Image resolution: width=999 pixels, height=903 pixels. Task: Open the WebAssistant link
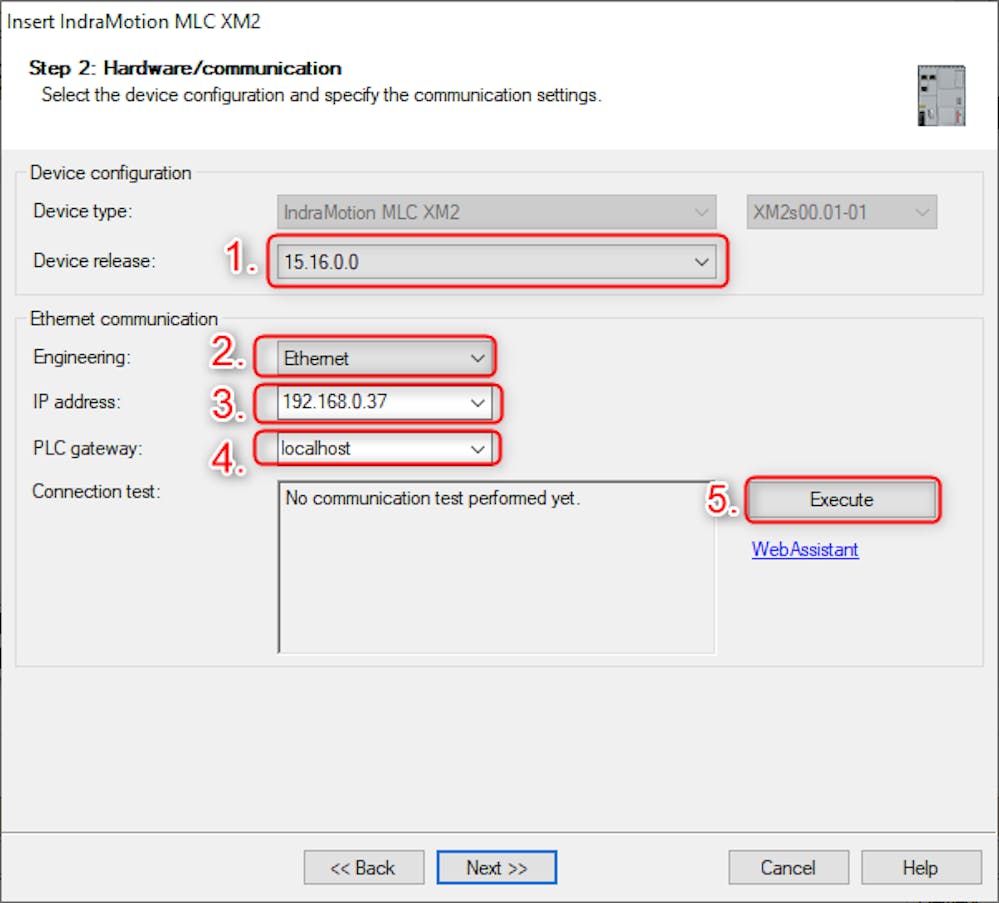(x=804, y=549)
